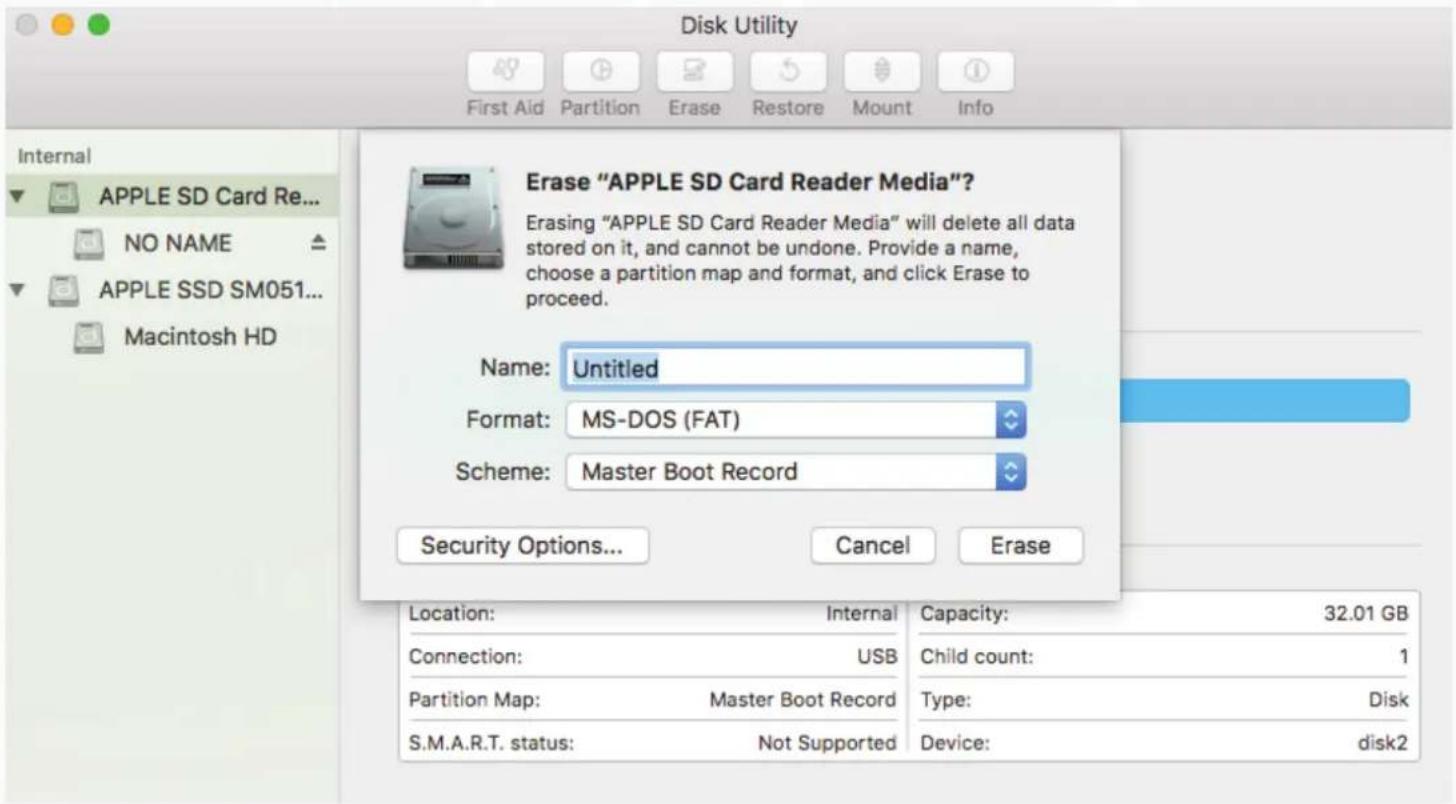Image resolution: width=1456 pixels, height=804 pixels.
Task: Open the Format dropdown showing MS-DOS (FAT)
Action: pyautogui.click(x=797, y=421)
